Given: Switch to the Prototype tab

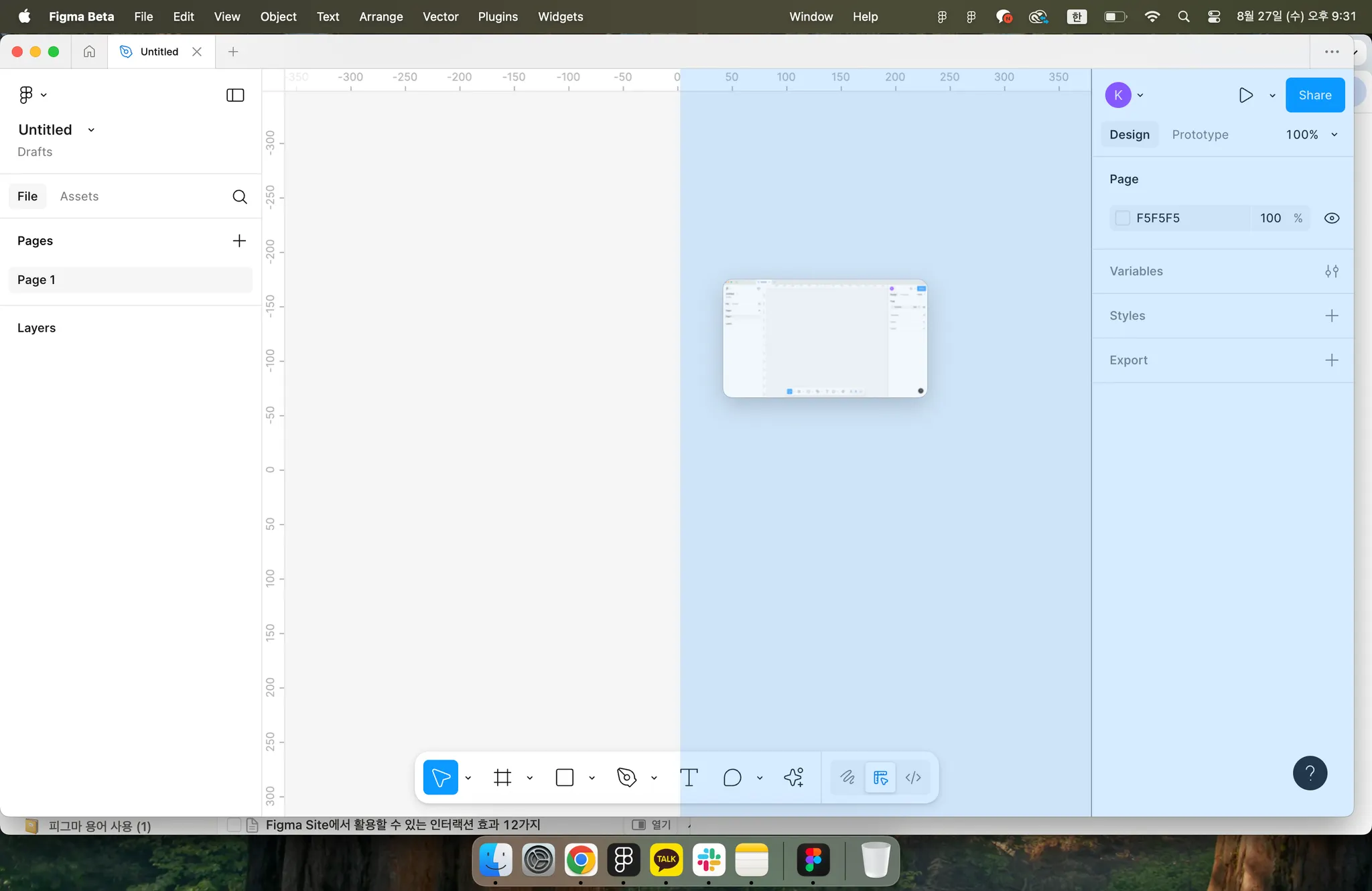Looking at the screenshot, I should click(x=1200, y=135).
